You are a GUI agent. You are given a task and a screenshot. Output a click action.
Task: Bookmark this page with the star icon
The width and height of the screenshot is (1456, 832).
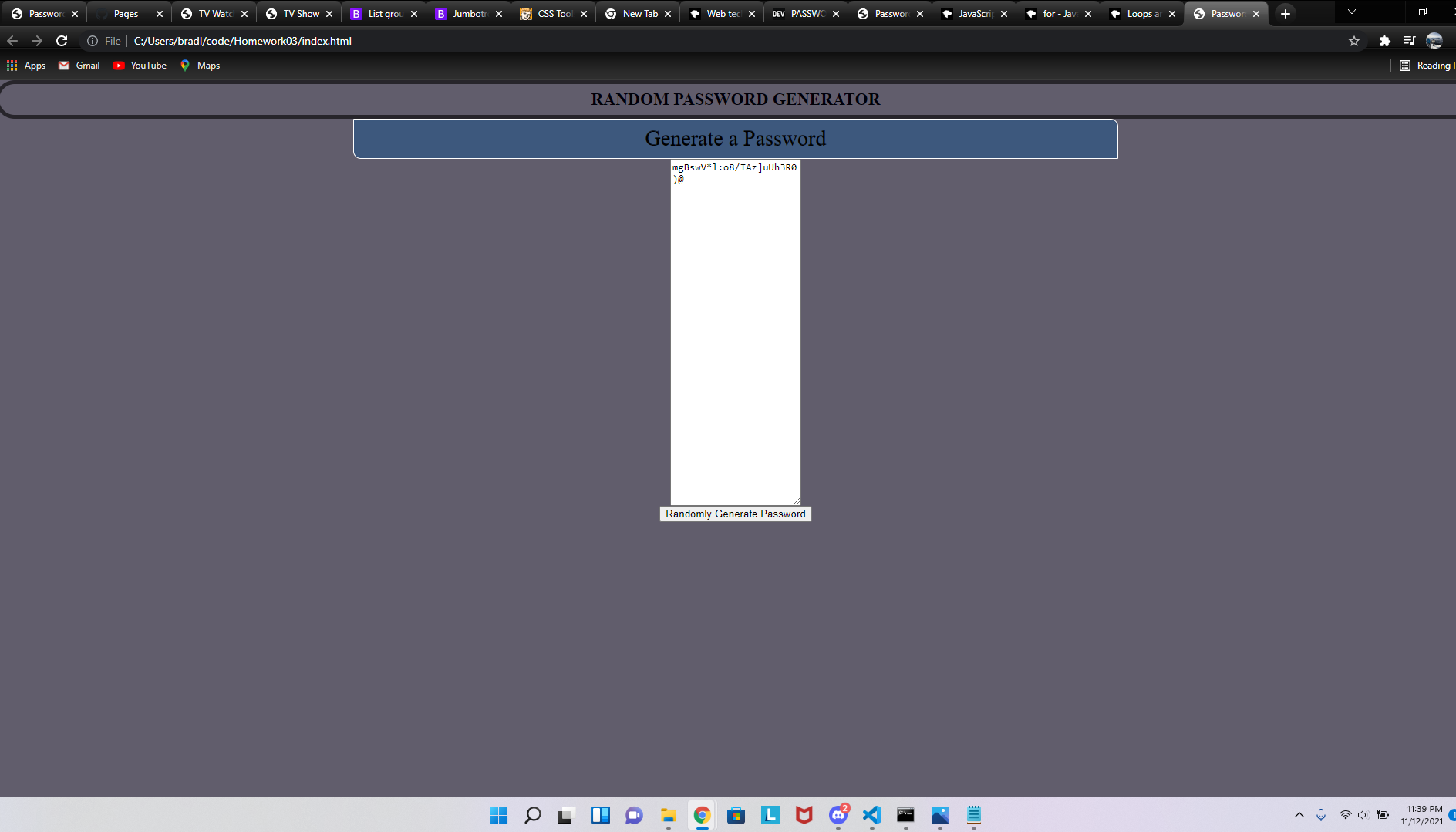[1354, 41]
